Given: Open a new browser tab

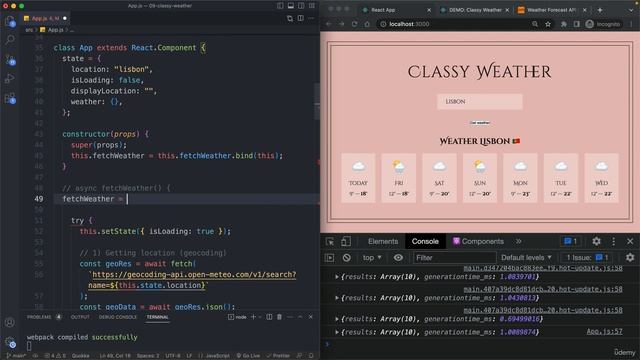Looking at the screenshot, I should 600,10.
